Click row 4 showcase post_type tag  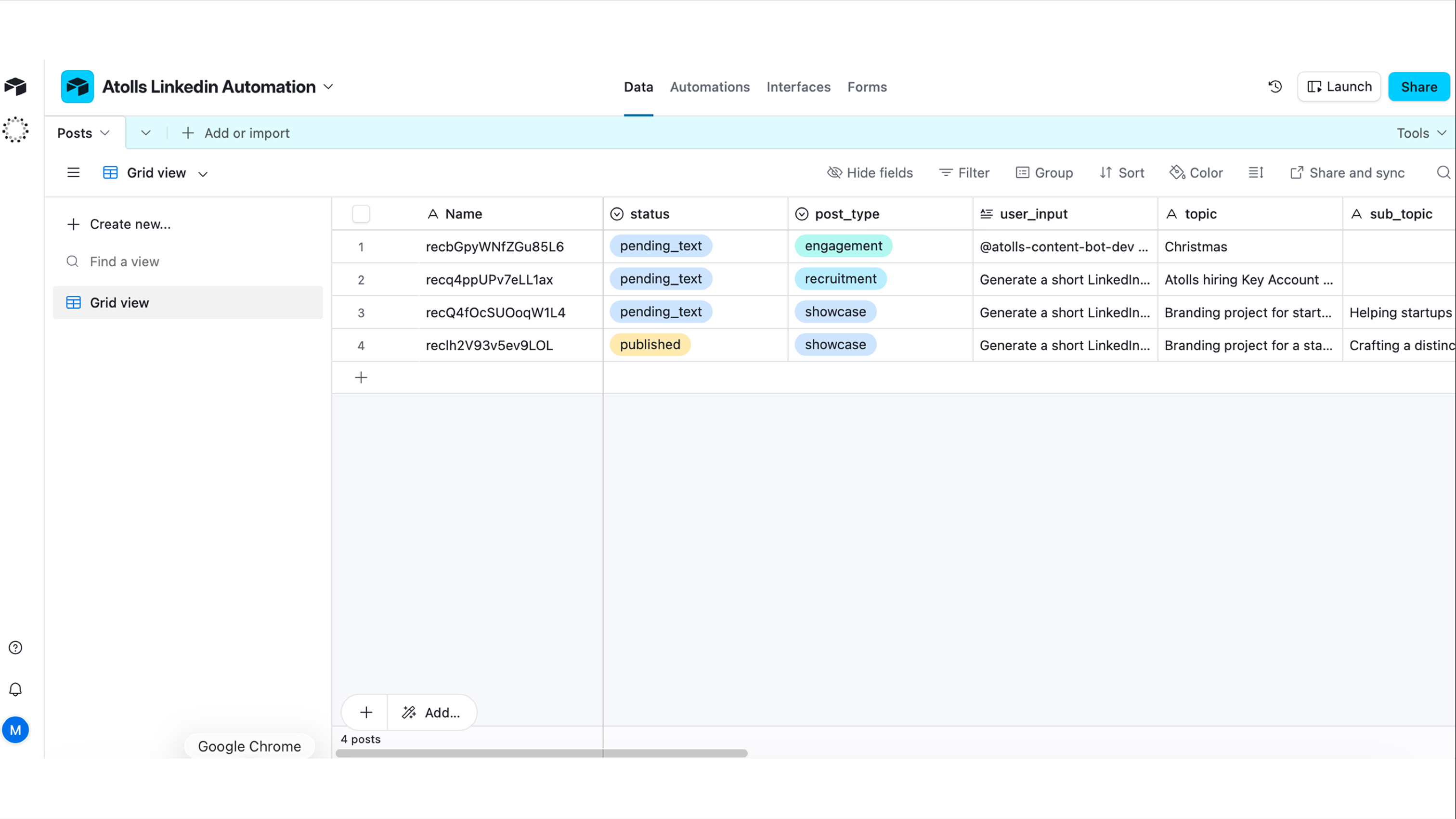[835, 344]
